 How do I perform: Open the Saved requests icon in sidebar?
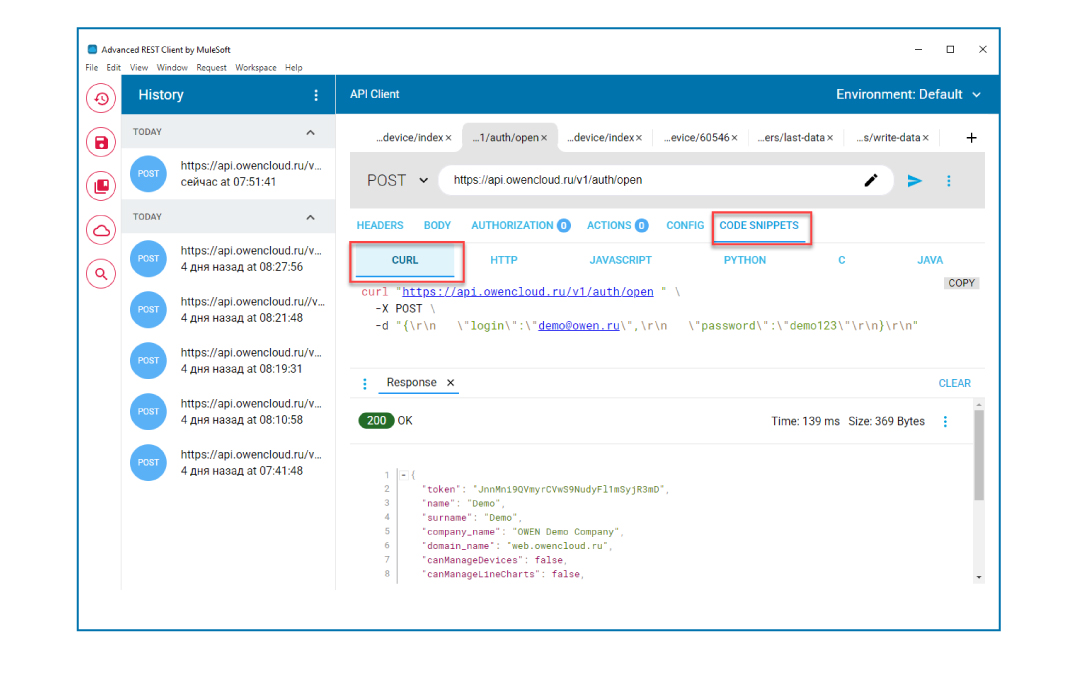point(101,142)
